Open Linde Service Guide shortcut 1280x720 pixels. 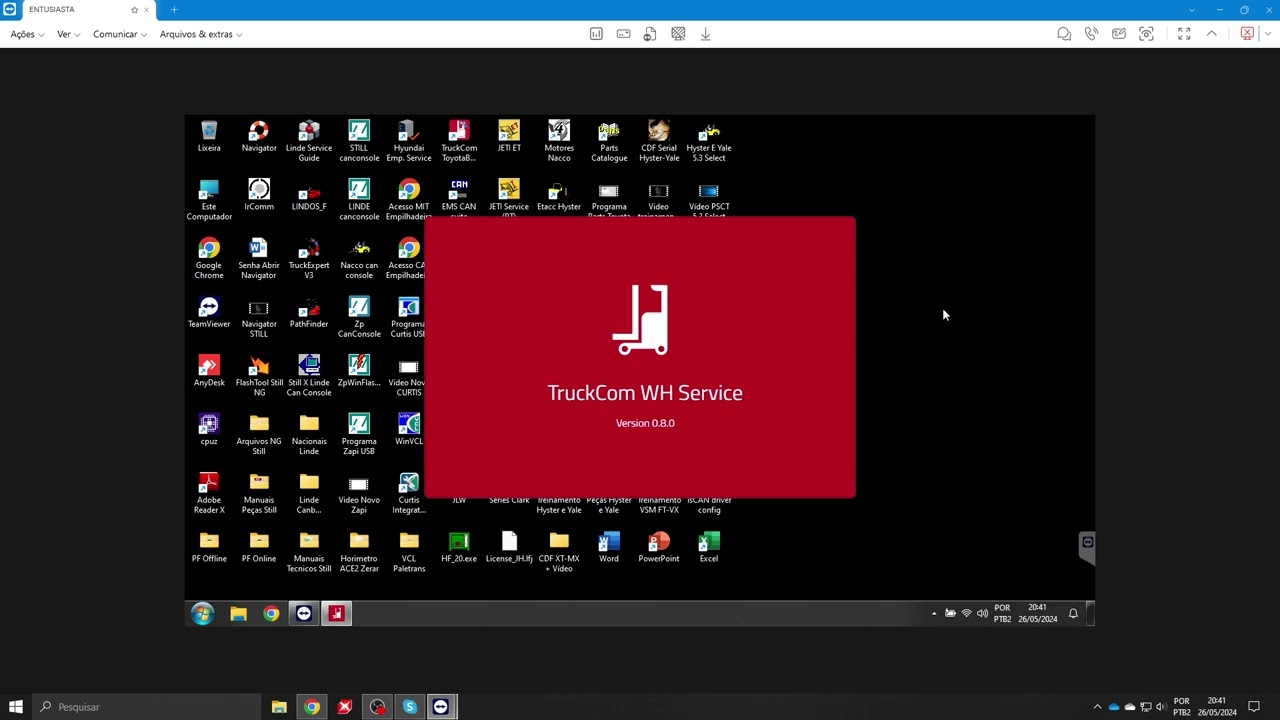[x=309, y=141]
